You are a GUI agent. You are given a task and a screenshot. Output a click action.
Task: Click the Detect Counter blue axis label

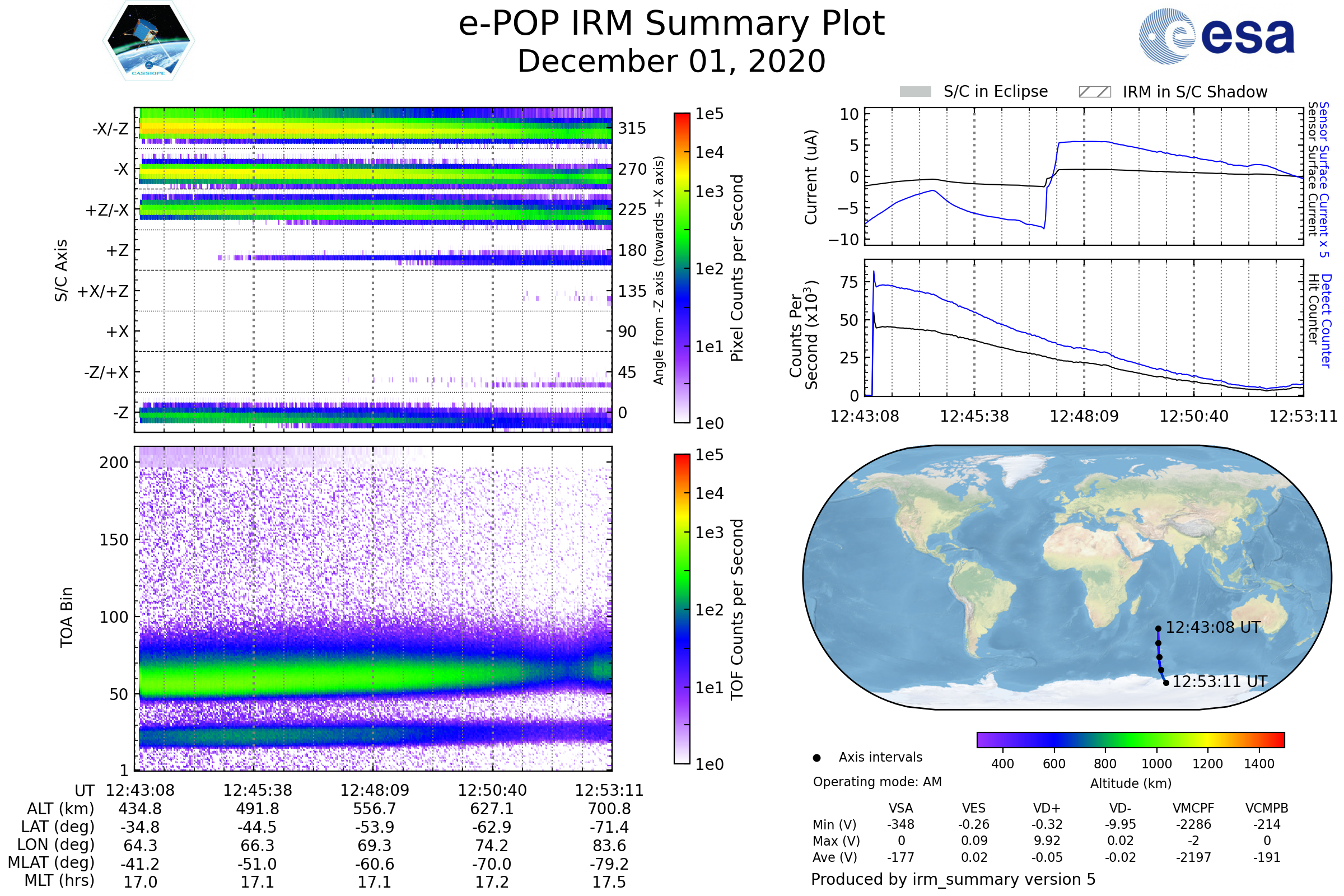1326,320
